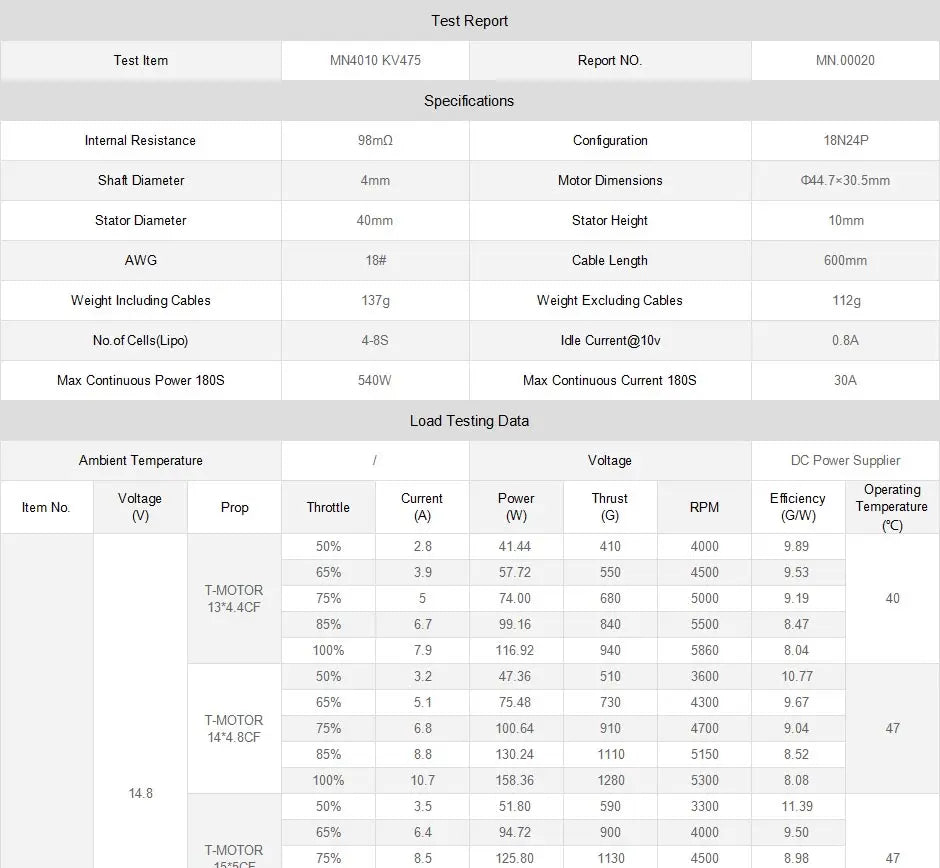Select the 11.39 efficiency value
940x868 pixels.
[x=797, y=807]
